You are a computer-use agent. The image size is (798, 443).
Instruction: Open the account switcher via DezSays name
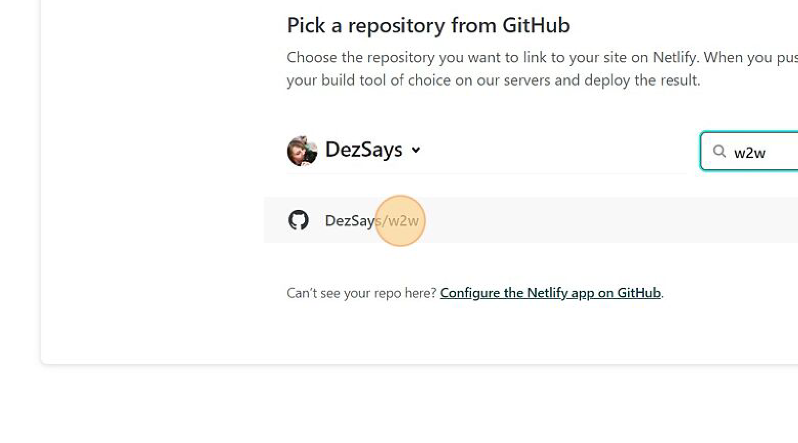pyautogui.click(x=363, y=150)
